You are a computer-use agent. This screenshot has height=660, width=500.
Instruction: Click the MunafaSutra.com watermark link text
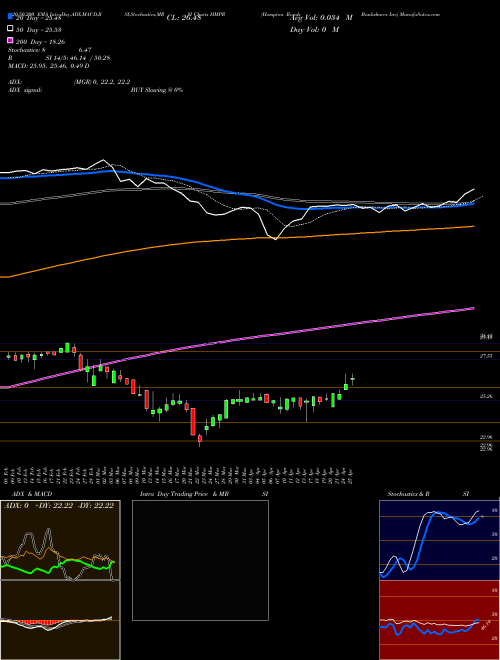(x=420, y=14)
